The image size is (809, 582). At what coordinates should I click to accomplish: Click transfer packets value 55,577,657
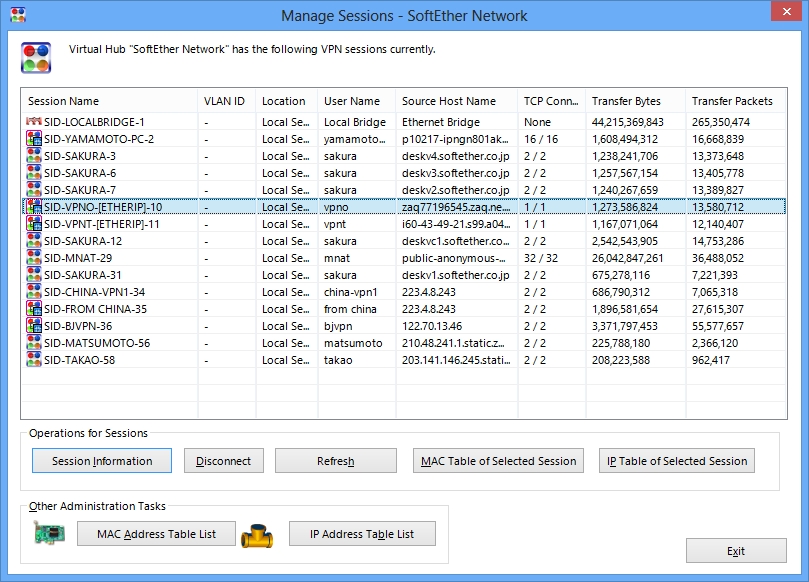pos(718,327)
